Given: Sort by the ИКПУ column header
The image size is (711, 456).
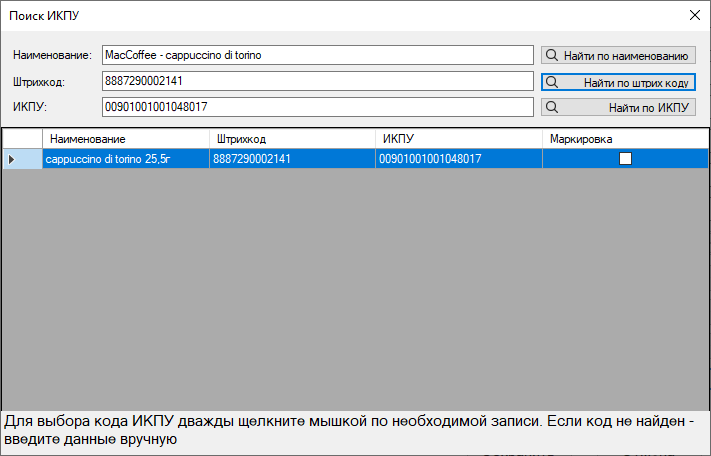Looking at the screenshot, I should [x=459, y=139].
